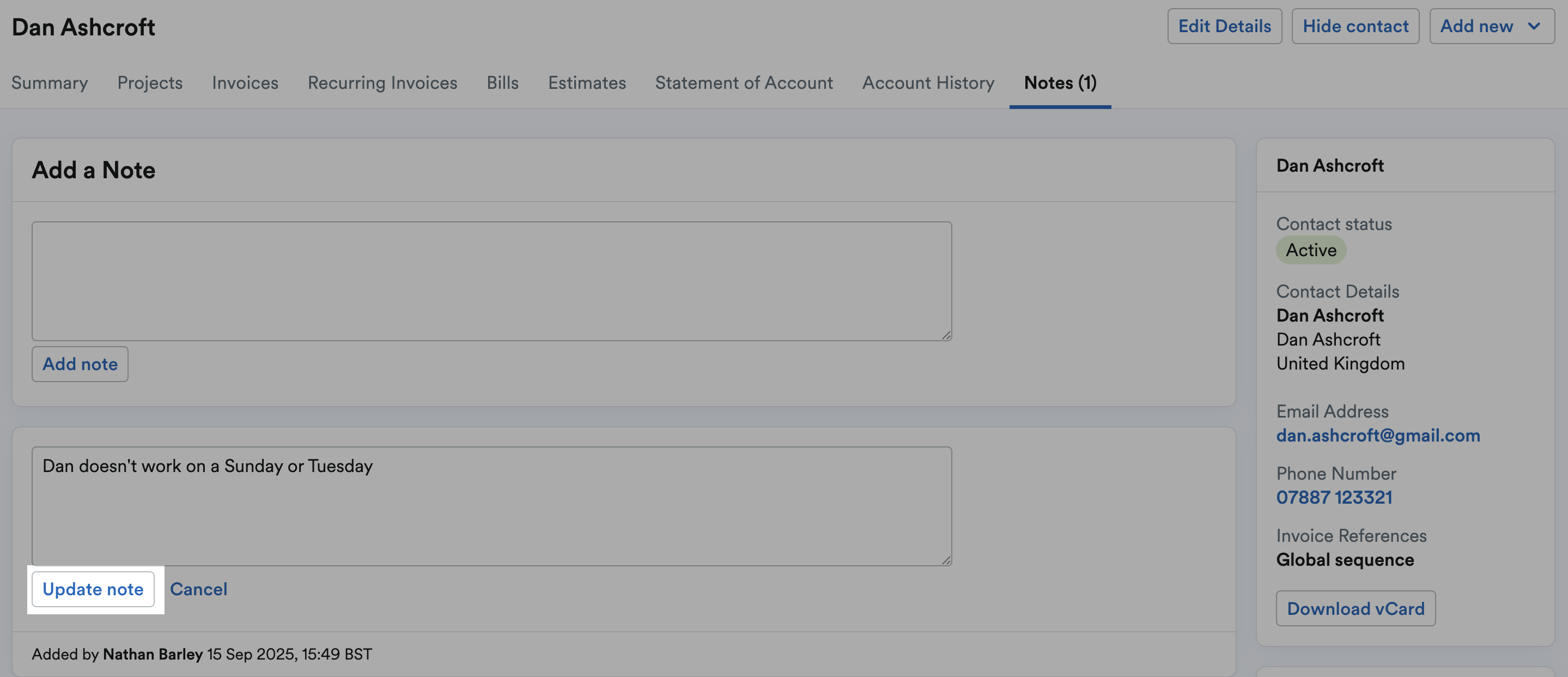Screen dimensions: 1568x677
Task: Open the dan.ashcroft@gmail.com email link
Action: pyautogui.click(x=1378, y=436)
